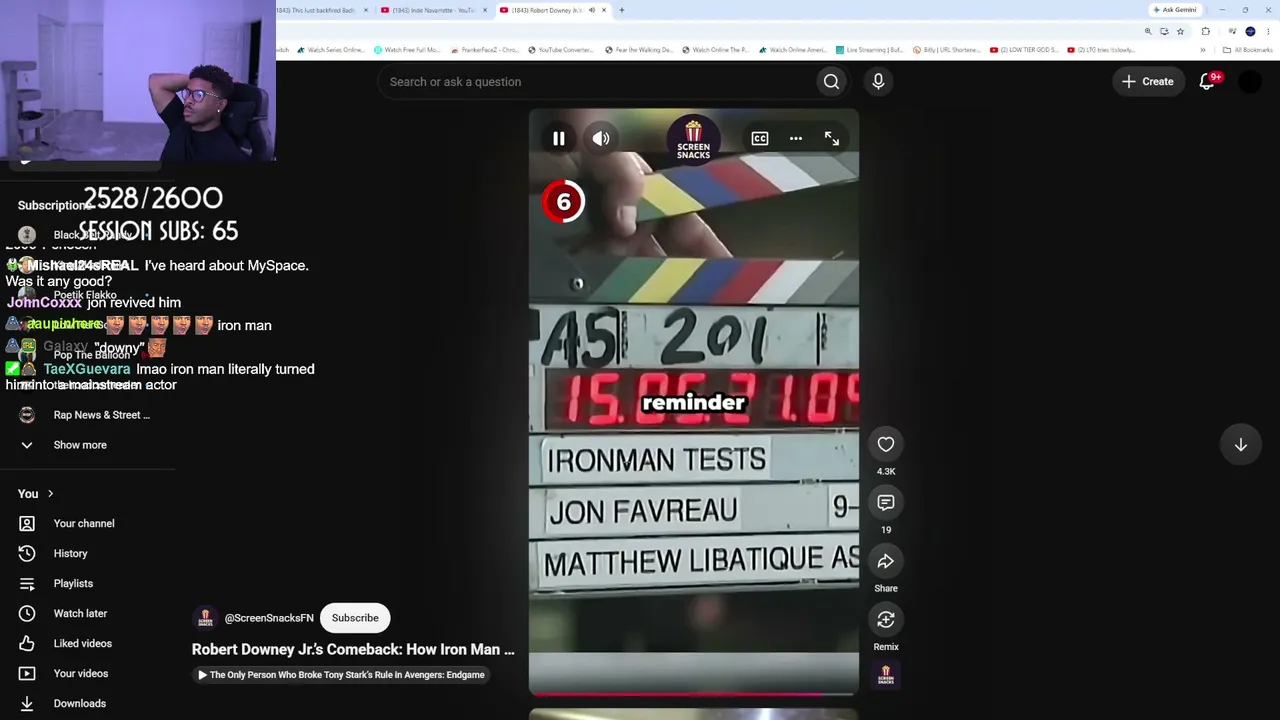Open the Screen Snacks sound thumbnail below Remix
The image size is (1280, 720).
click(x=886, y=676)
